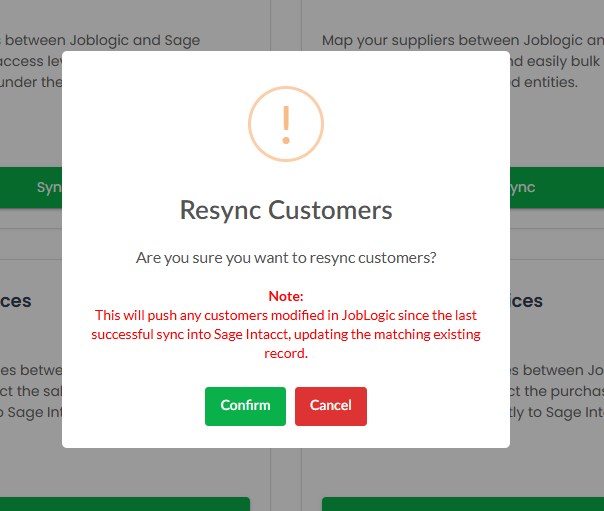Click the red note about pushing modified customers
The height and width of the screenshot is (511, 604).
coord(286,334)
